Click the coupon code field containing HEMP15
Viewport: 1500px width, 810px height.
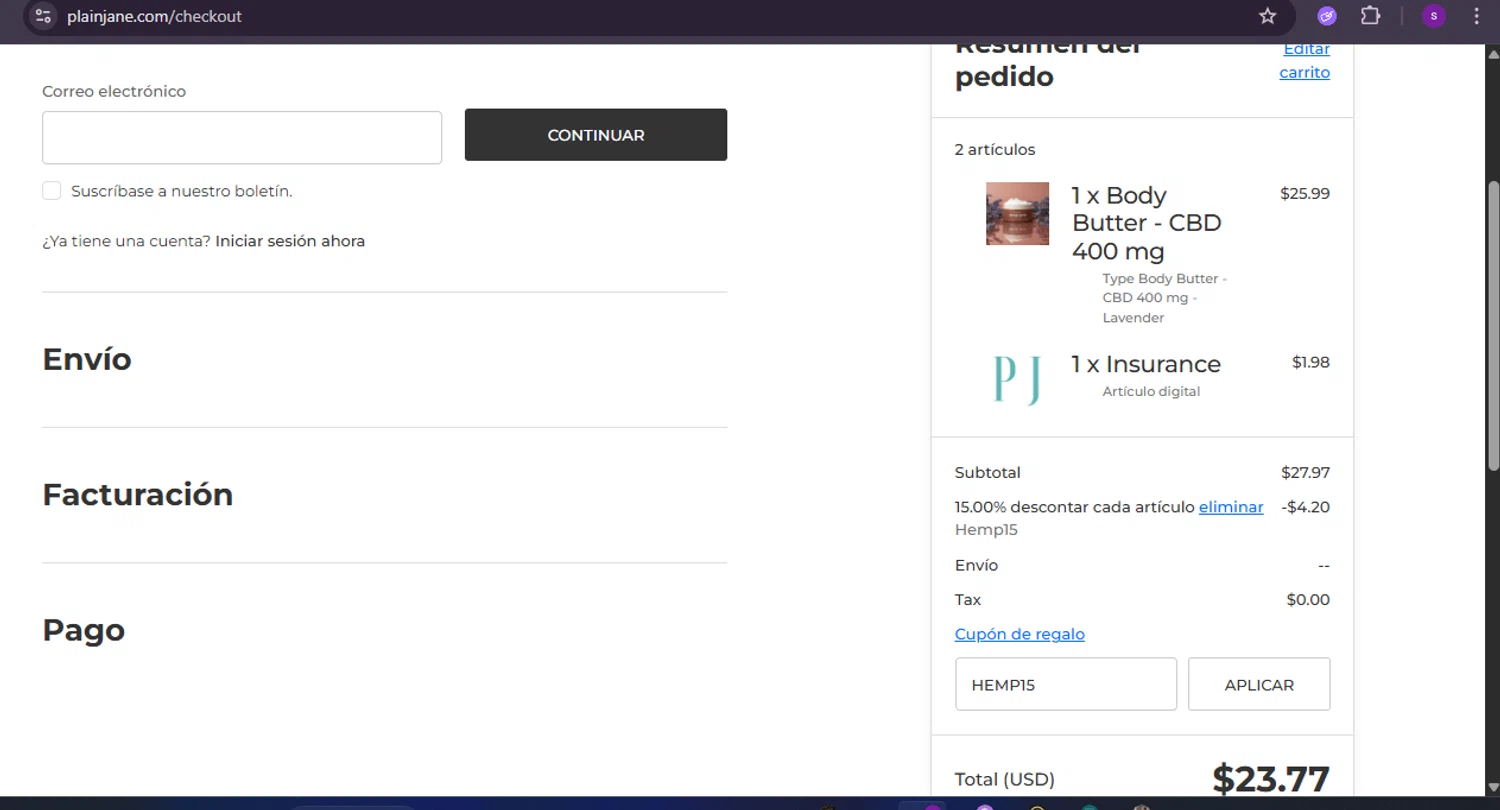pos(1066,684)
